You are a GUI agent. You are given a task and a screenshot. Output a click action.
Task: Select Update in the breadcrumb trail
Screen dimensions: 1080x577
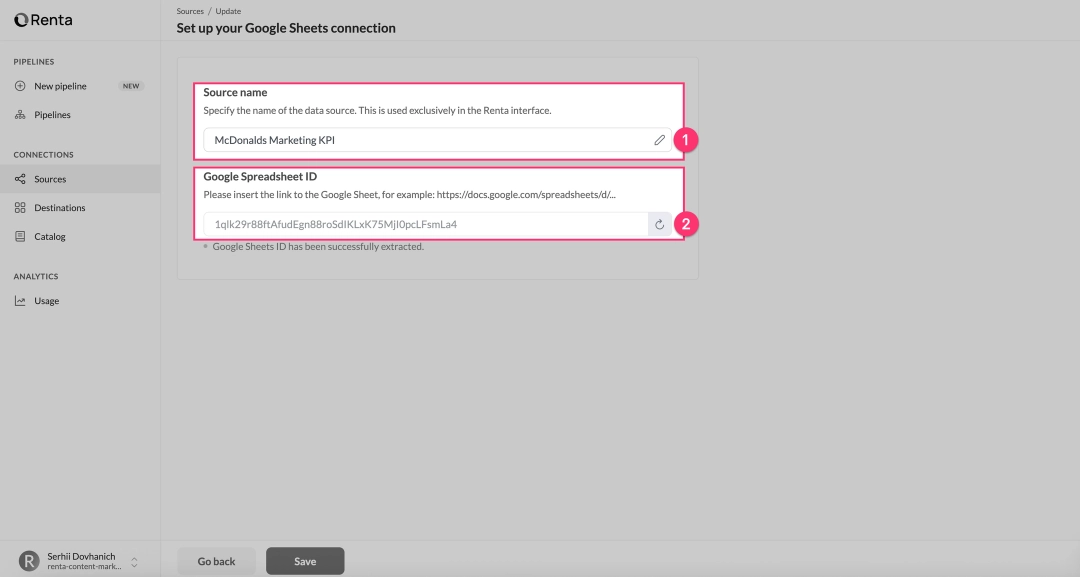pos(227,10)
